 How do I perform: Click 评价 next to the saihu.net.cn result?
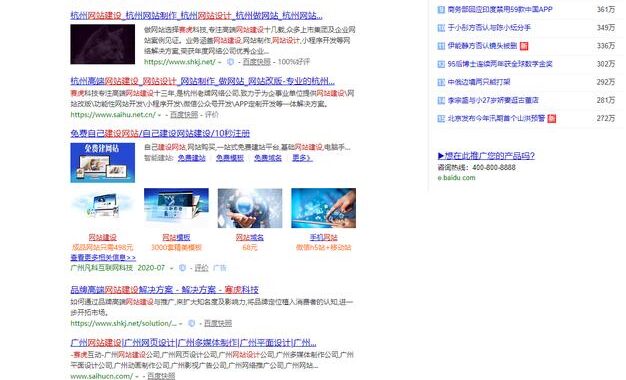click(212, 115)
